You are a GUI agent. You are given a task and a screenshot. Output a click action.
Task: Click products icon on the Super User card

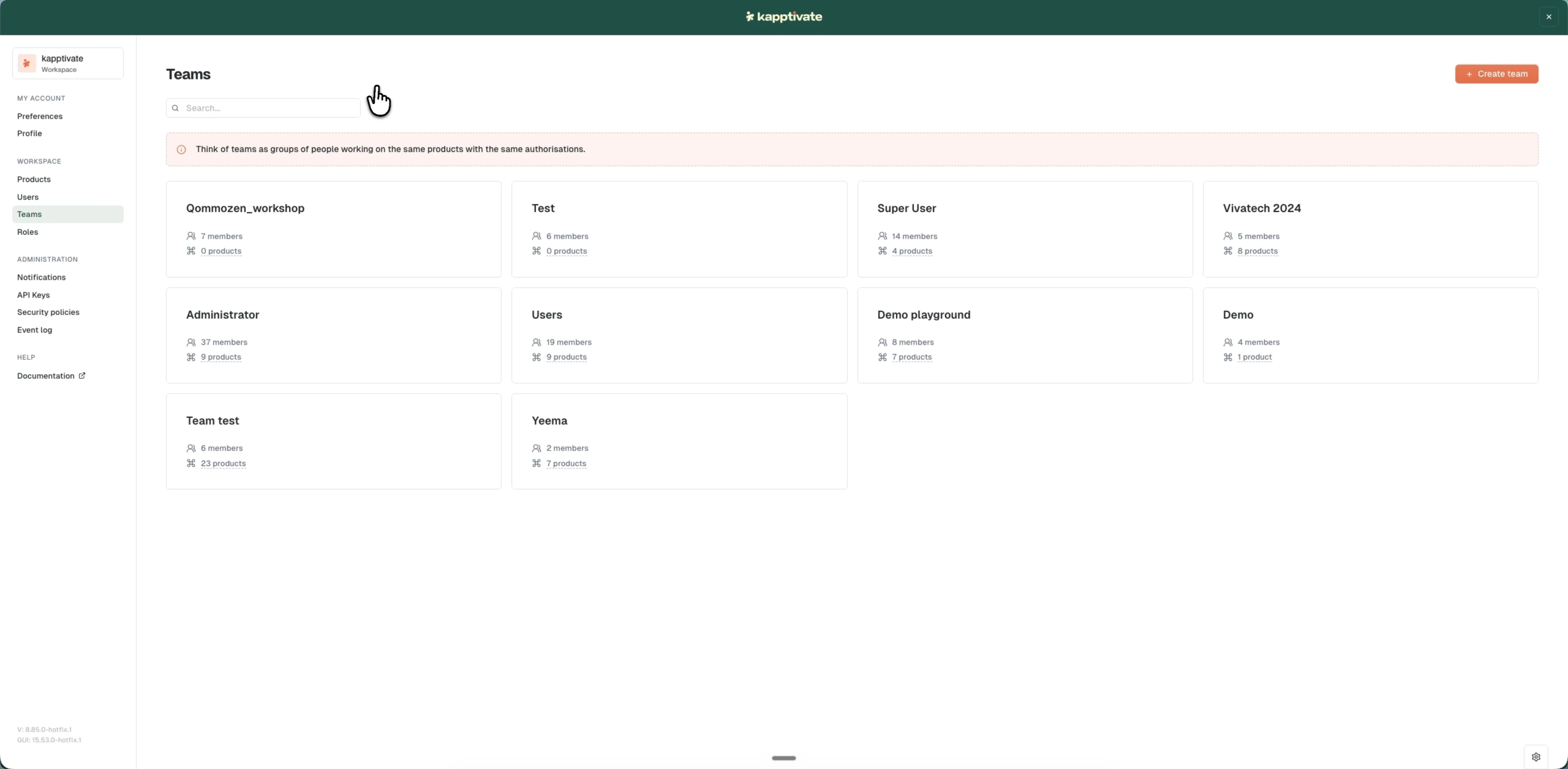tap(882, 251)
